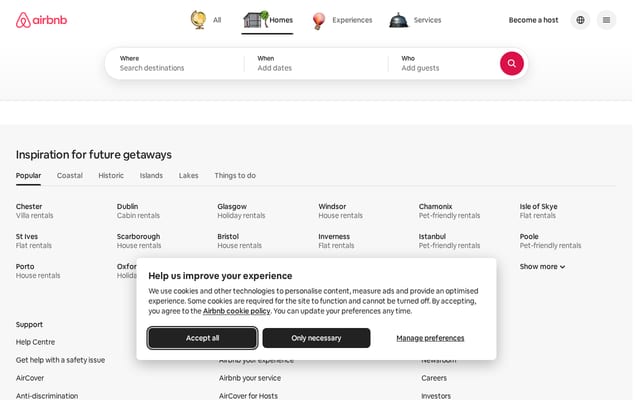Open Manage preferences link

pos(430,338)
